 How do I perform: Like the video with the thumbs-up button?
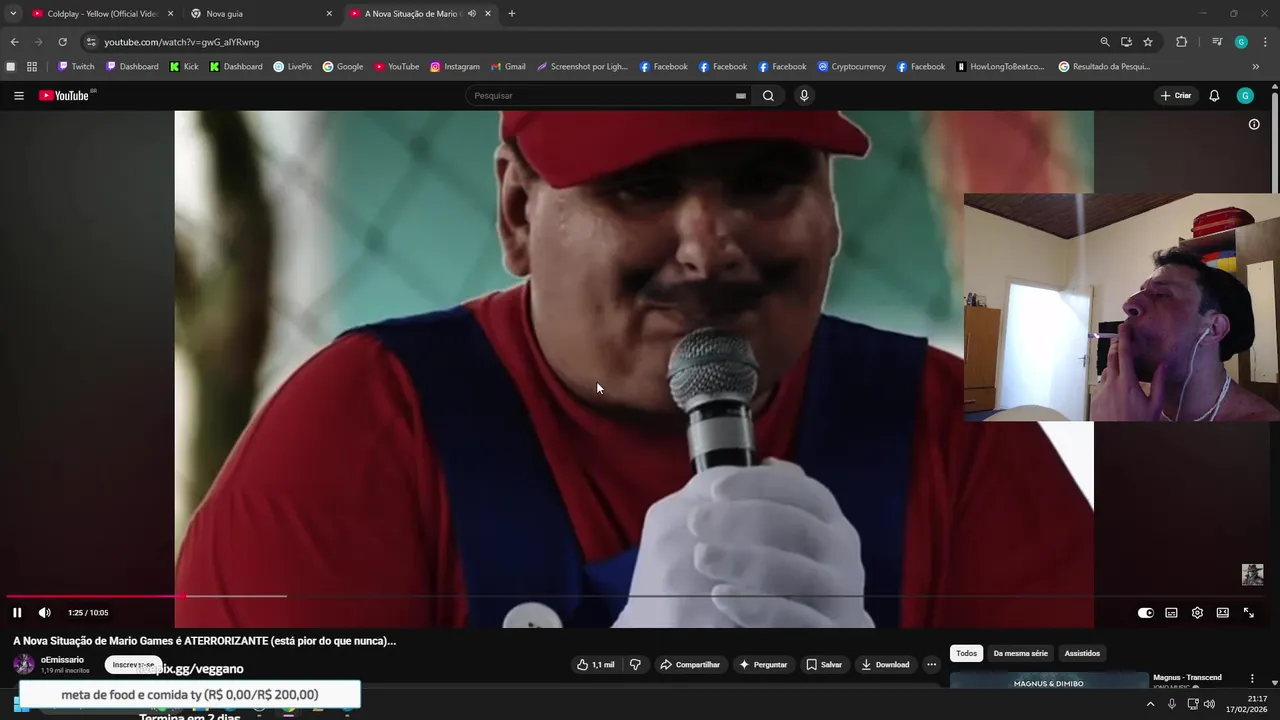tap(596, 665)
